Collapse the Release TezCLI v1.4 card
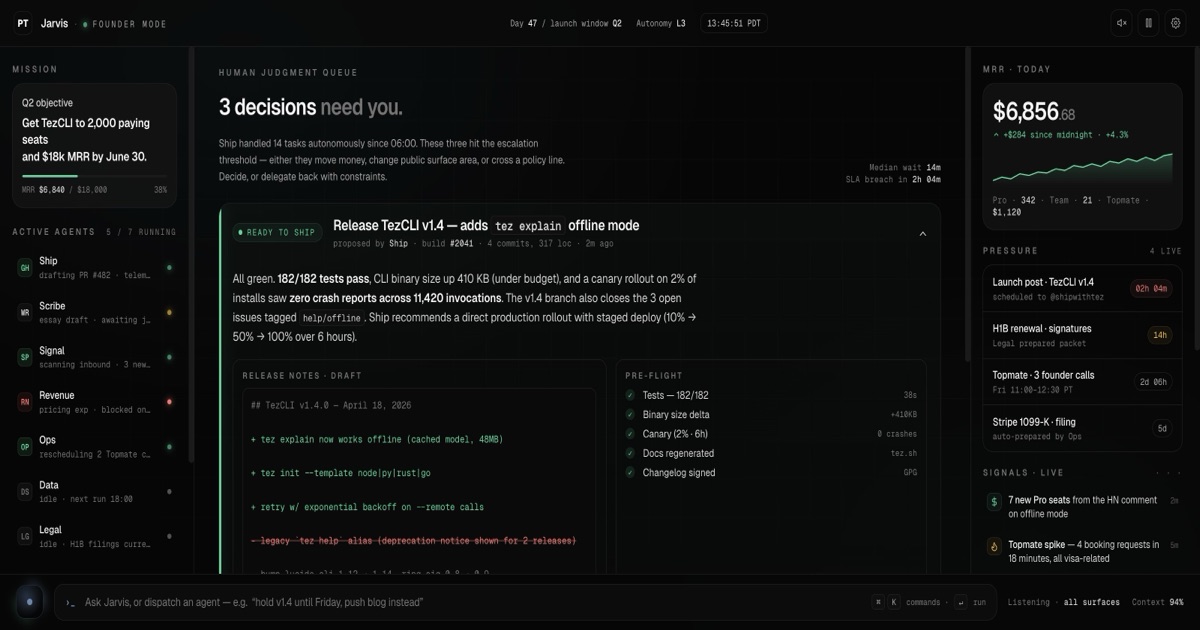 922,234
